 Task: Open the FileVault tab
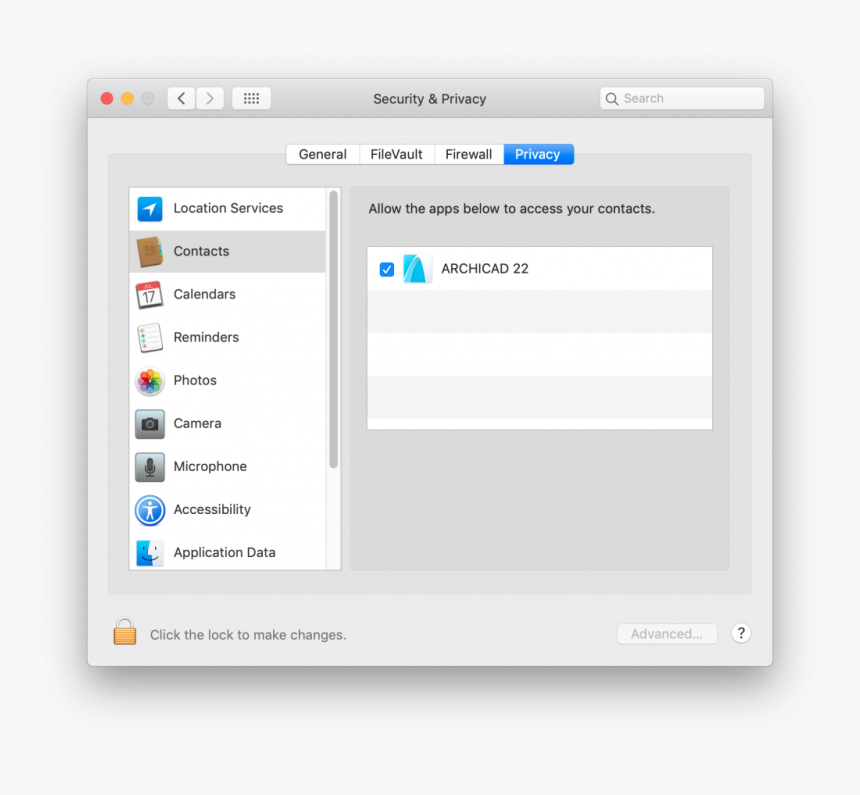tap(396, 154)
